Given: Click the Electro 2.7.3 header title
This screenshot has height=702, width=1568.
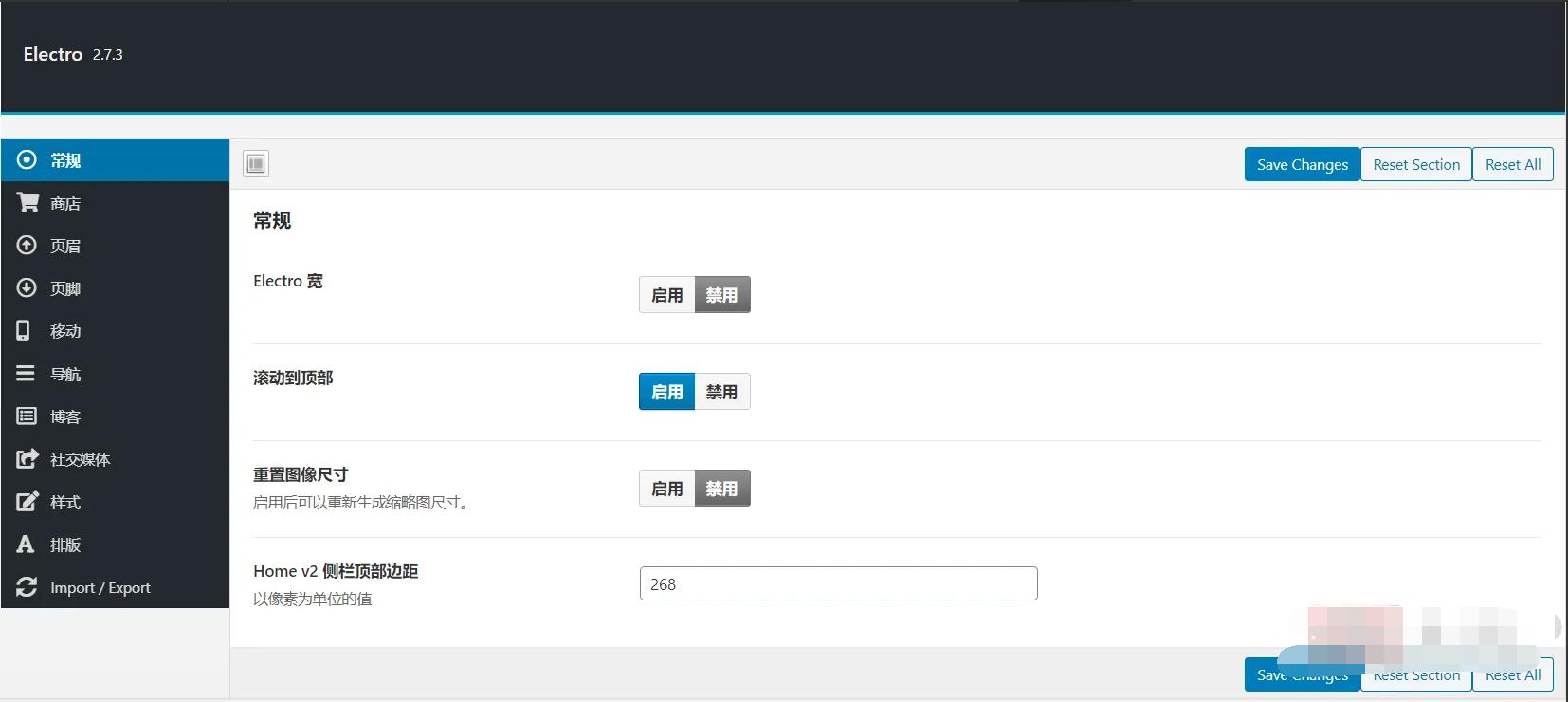Looking at the screenshot, I should tap(73, 54).
